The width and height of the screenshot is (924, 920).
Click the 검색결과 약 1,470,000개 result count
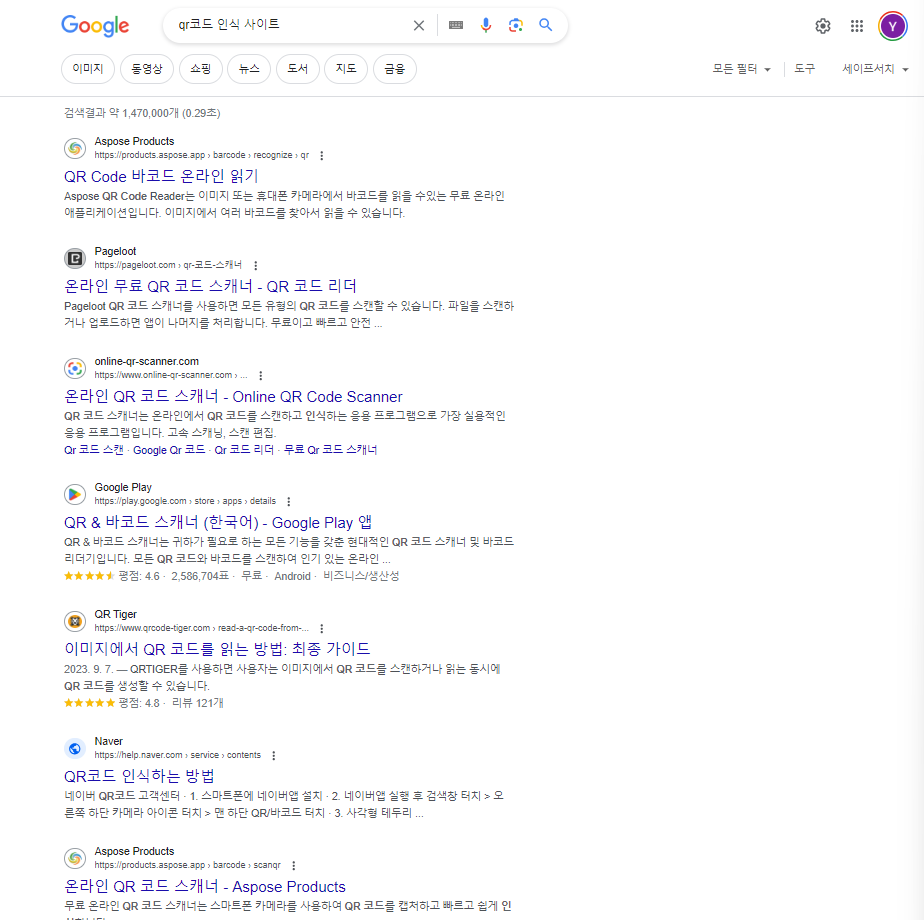[x=142, y=113]
